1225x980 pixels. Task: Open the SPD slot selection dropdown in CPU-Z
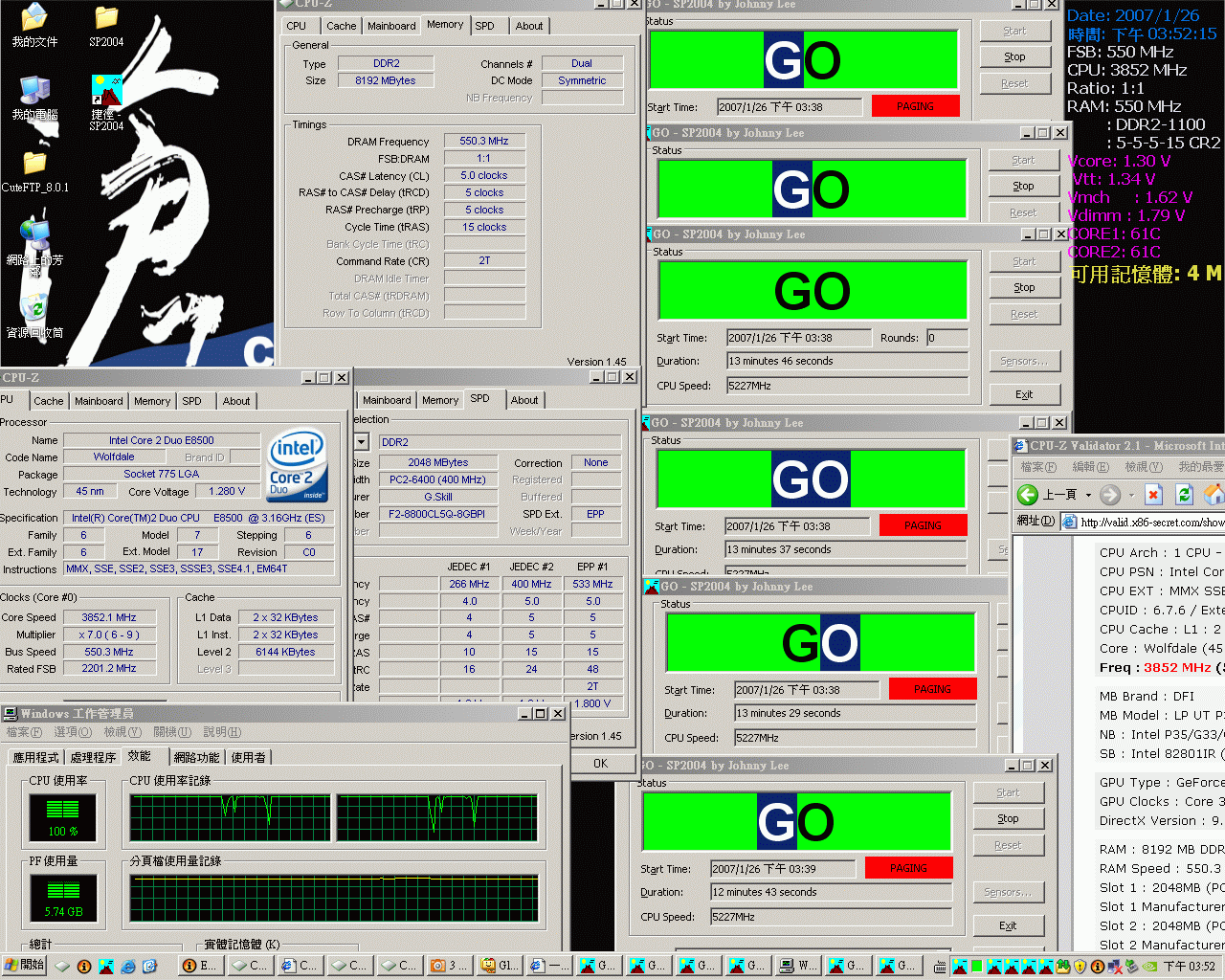pyautogui.click(x=361, y=442)
